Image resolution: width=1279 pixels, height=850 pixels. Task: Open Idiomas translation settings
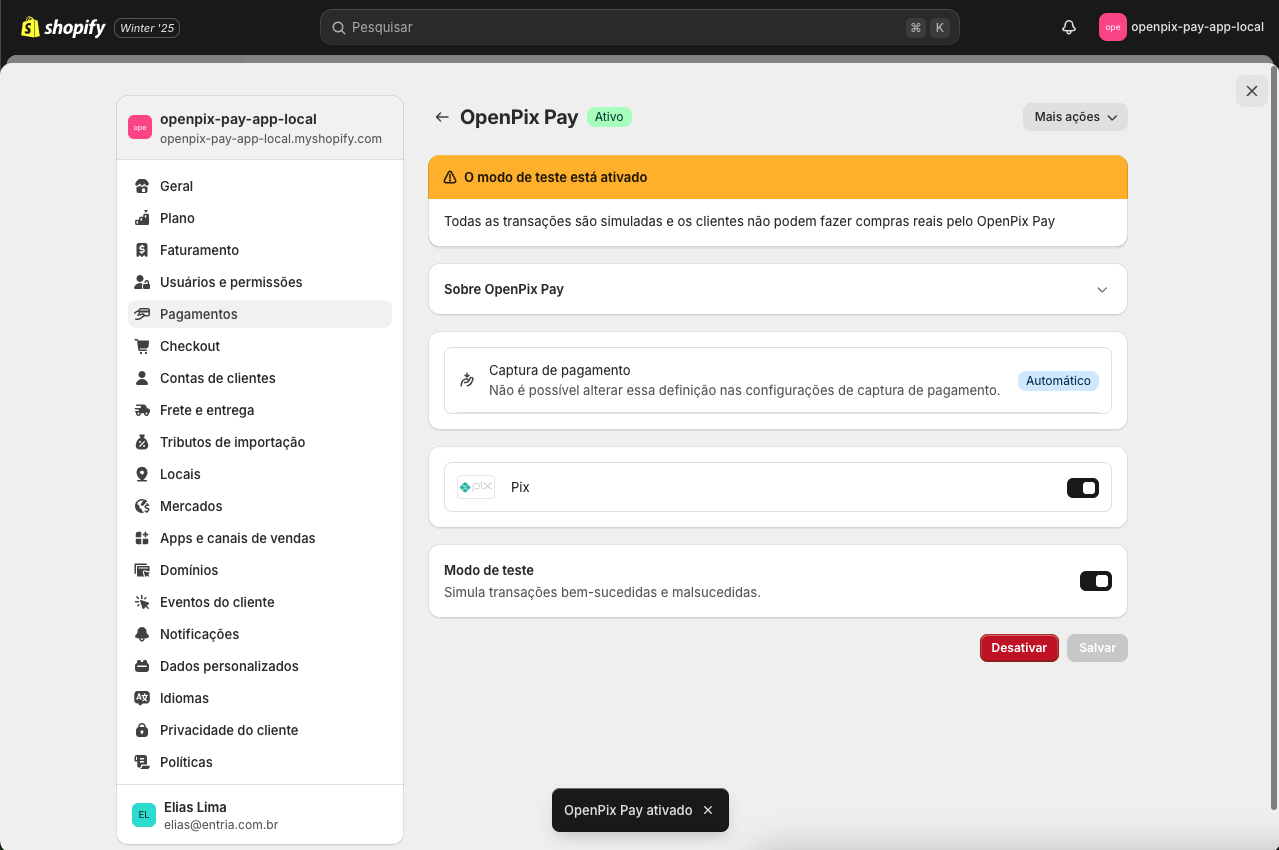point(183,698)
